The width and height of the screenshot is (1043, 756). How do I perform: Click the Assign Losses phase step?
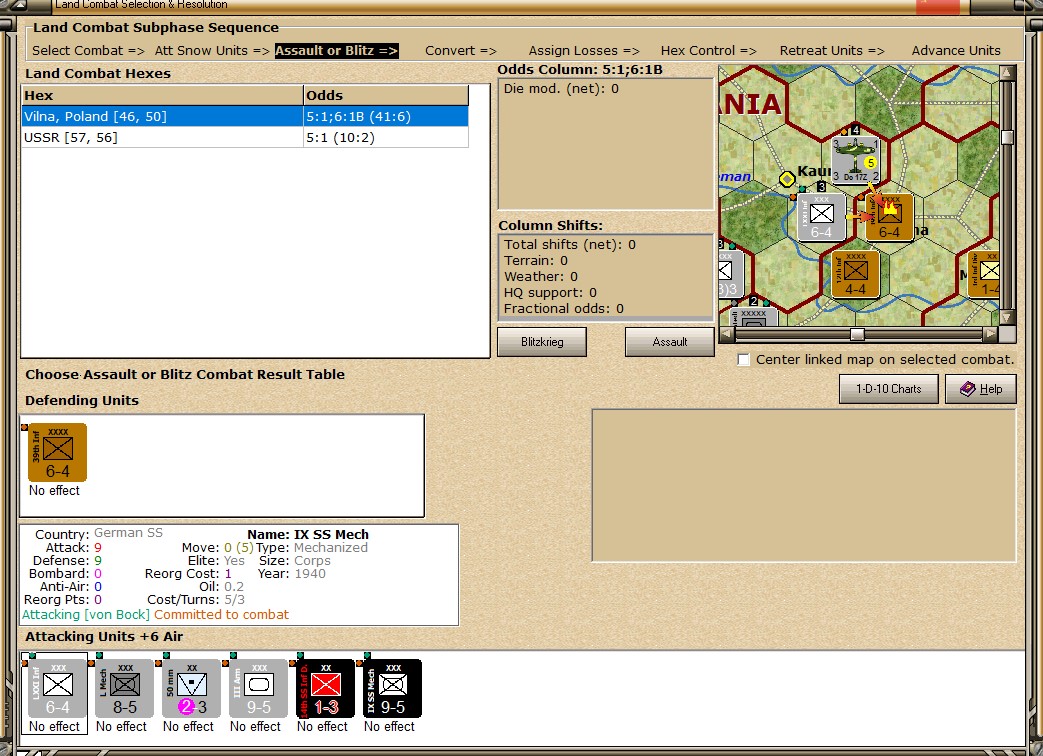(x=584, y=51)
